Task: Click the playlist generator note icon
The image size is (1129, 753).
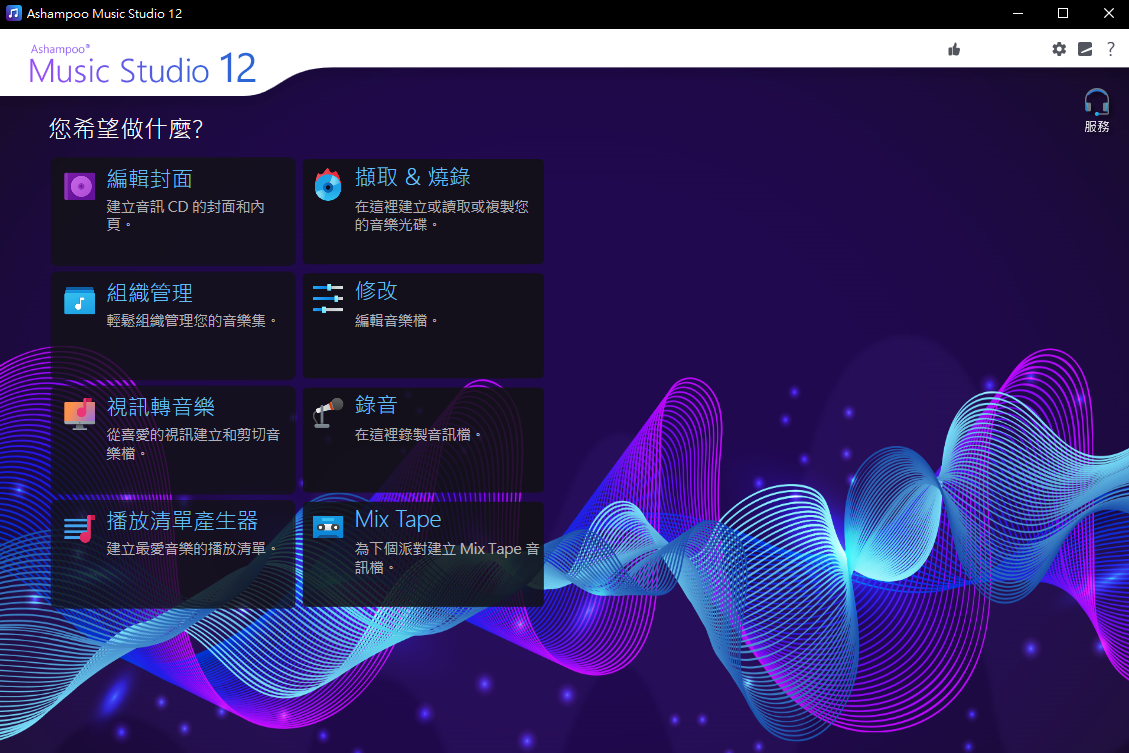Action: [x=79, y=528]
